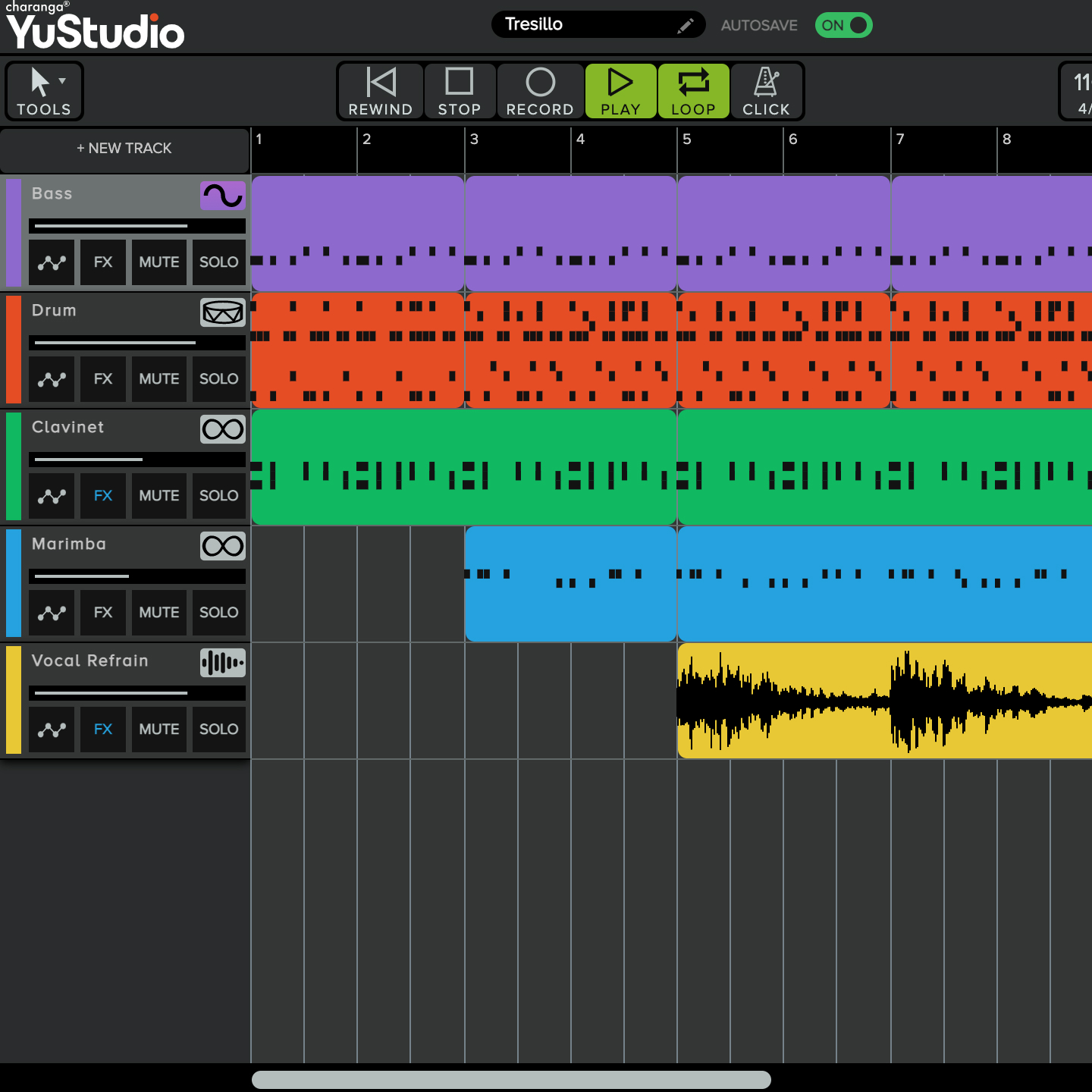This screenshot has height=1092, width=1092.
Task: Open the Clavinet loop instrument icon
Action: tap(221, 429)
